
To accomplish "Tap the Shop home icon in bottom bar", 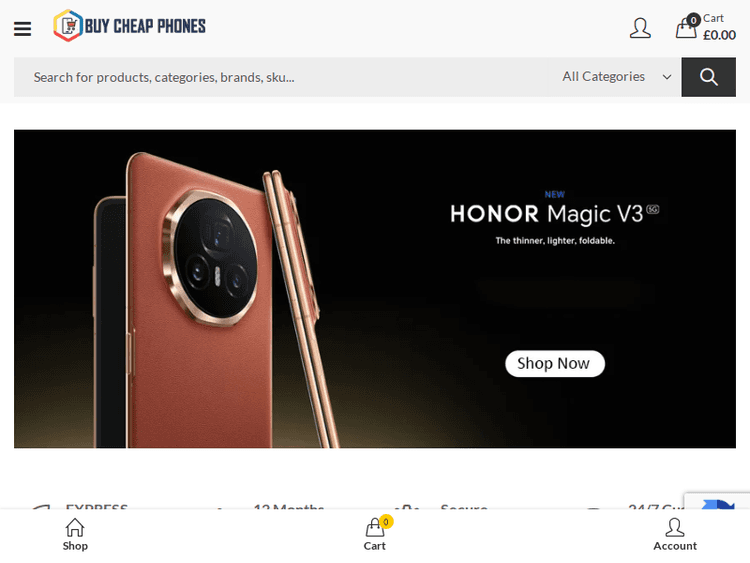I will coord(75,528).
